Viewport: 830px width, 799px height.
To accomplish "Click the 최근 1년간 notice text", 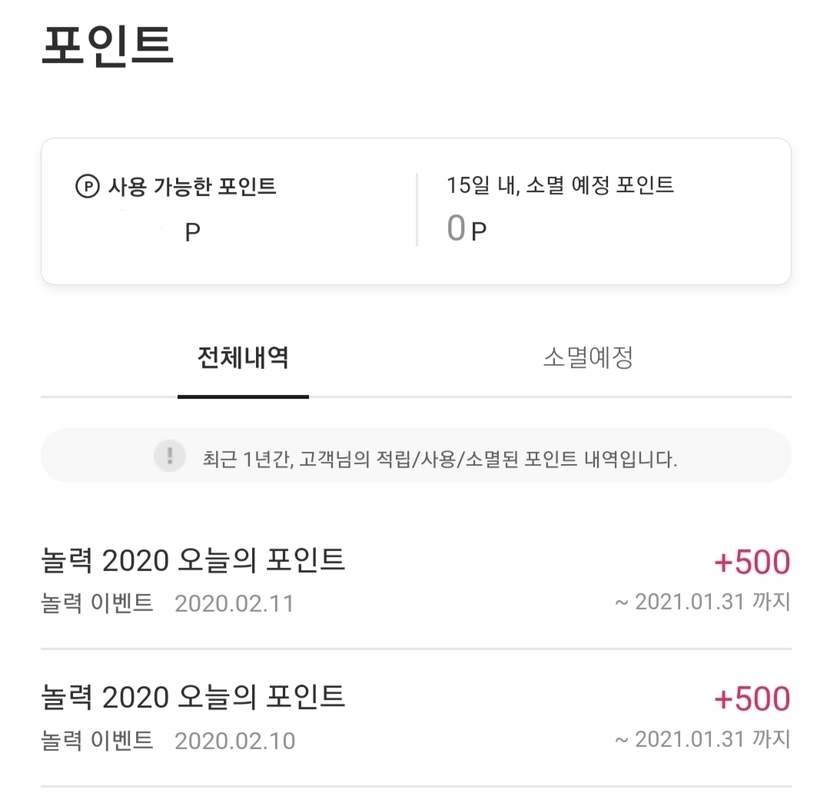I will [440, 458].
